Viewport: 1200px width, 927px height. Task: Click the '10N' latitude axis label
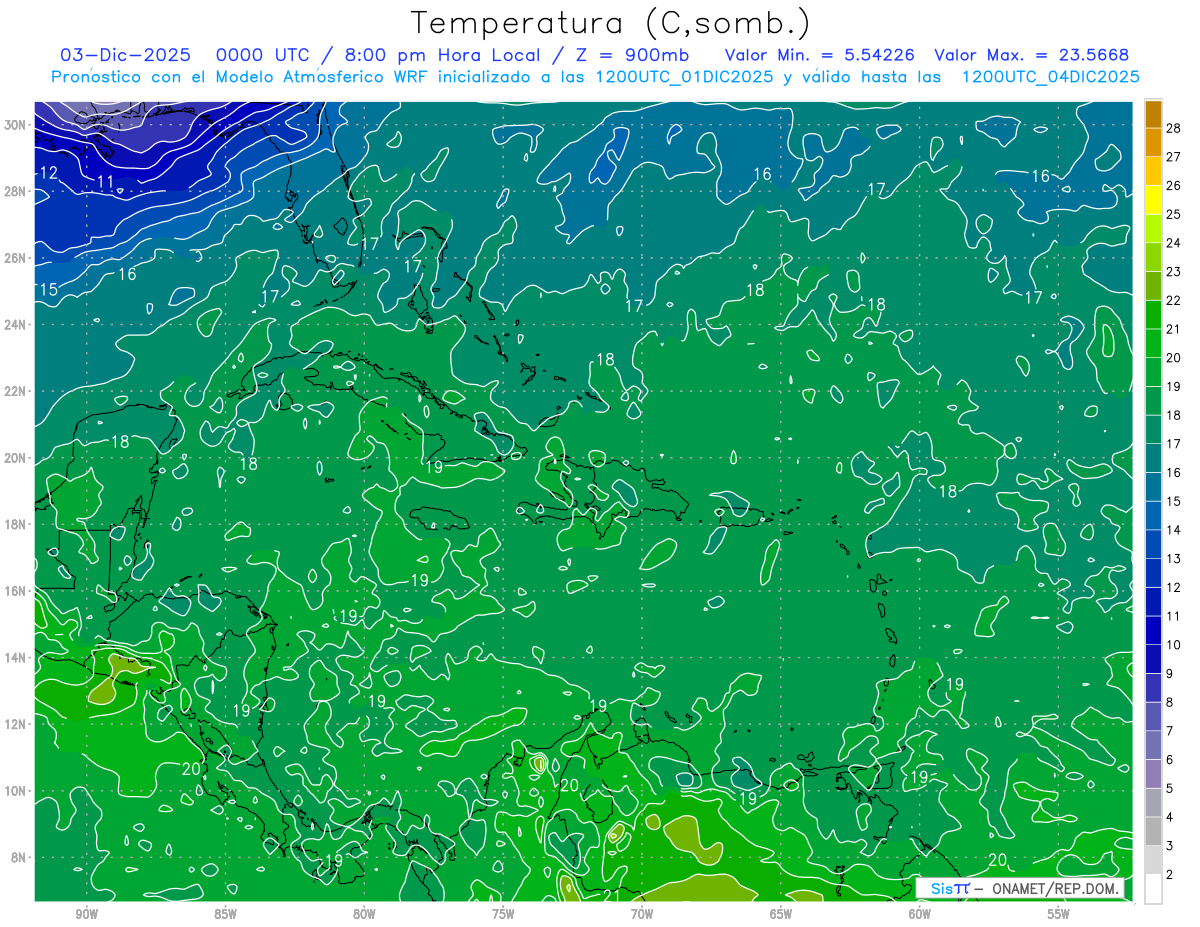[16, 791]
